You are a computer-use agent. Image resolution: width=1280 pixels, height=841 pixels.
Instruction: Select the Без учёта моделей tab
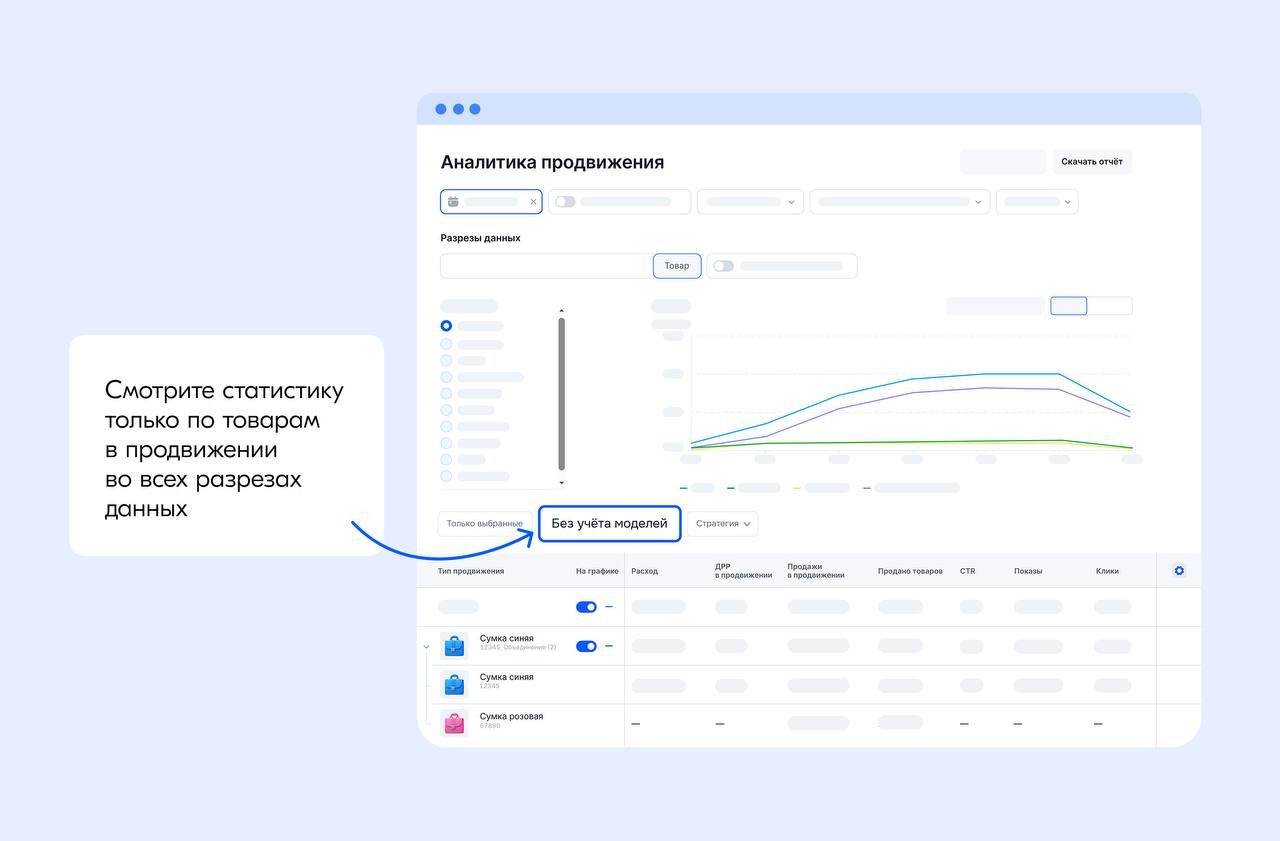pyautogui.click(x=610, y=524)
